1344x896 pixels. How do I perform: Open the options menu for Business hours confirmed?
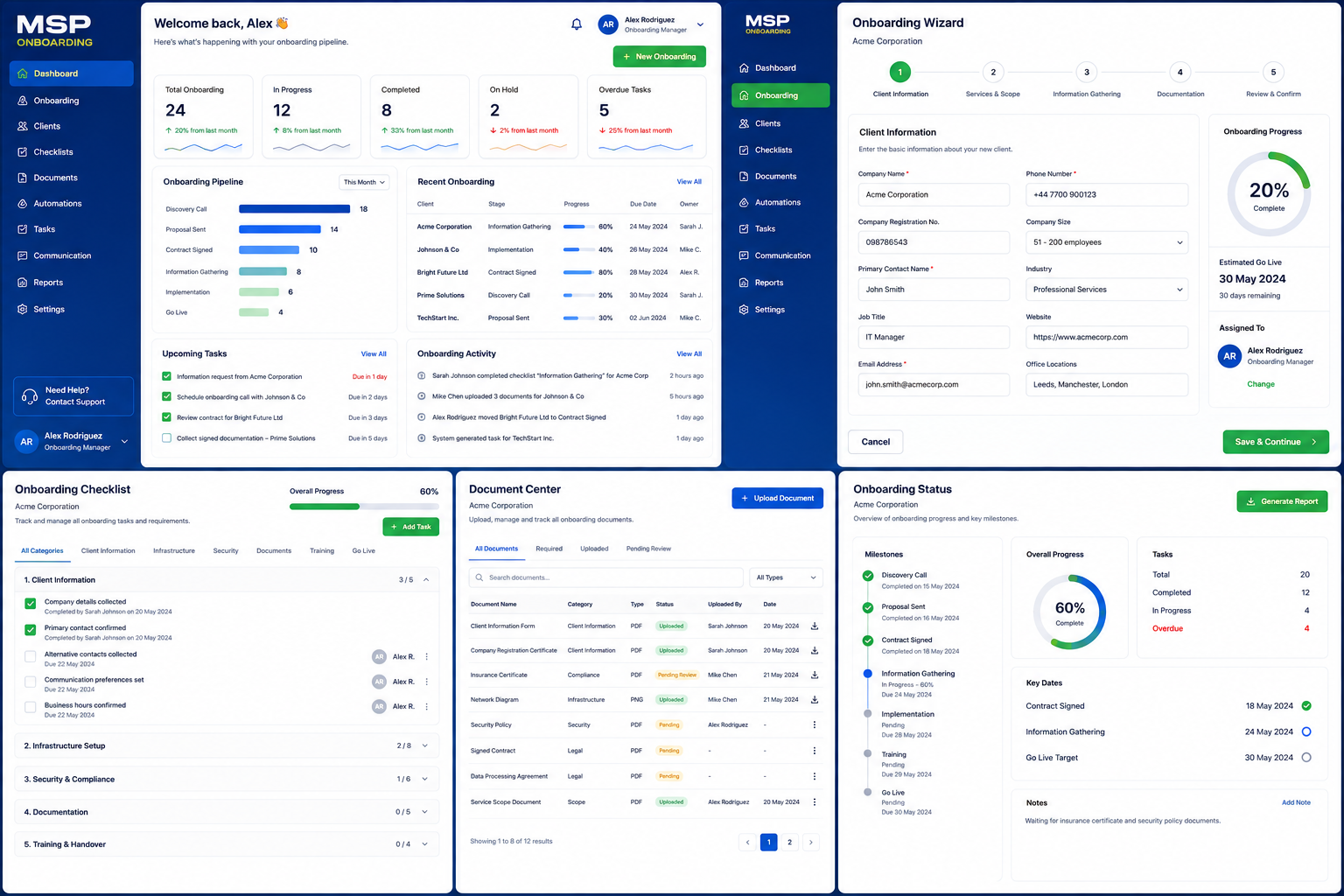(427, 706)
